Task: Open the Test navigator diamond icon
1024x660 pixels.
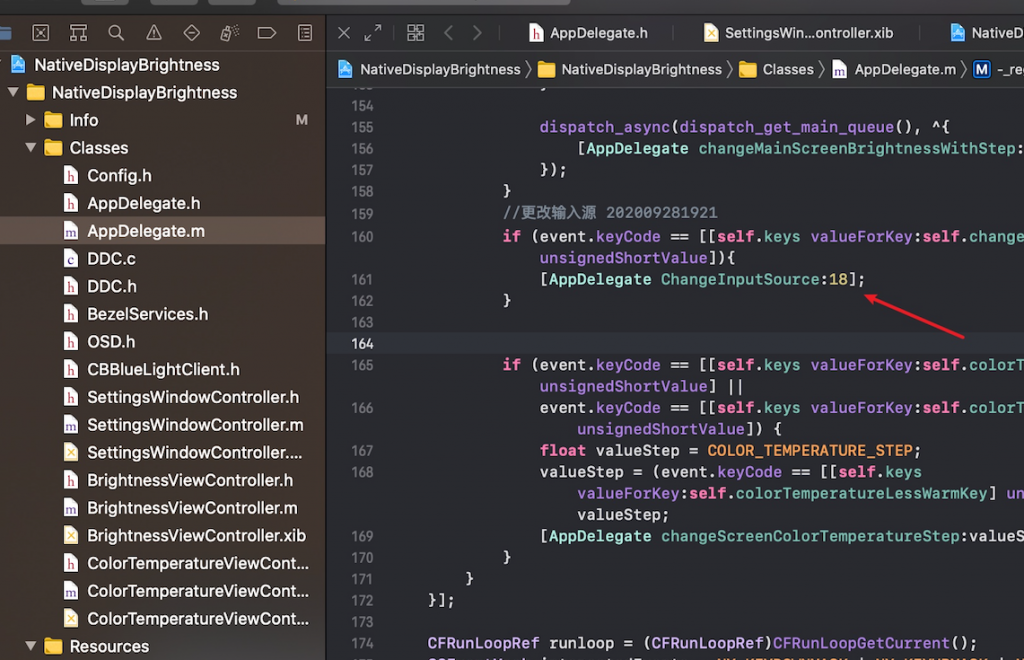Action: pyautogui.click(x=191, y=33)
